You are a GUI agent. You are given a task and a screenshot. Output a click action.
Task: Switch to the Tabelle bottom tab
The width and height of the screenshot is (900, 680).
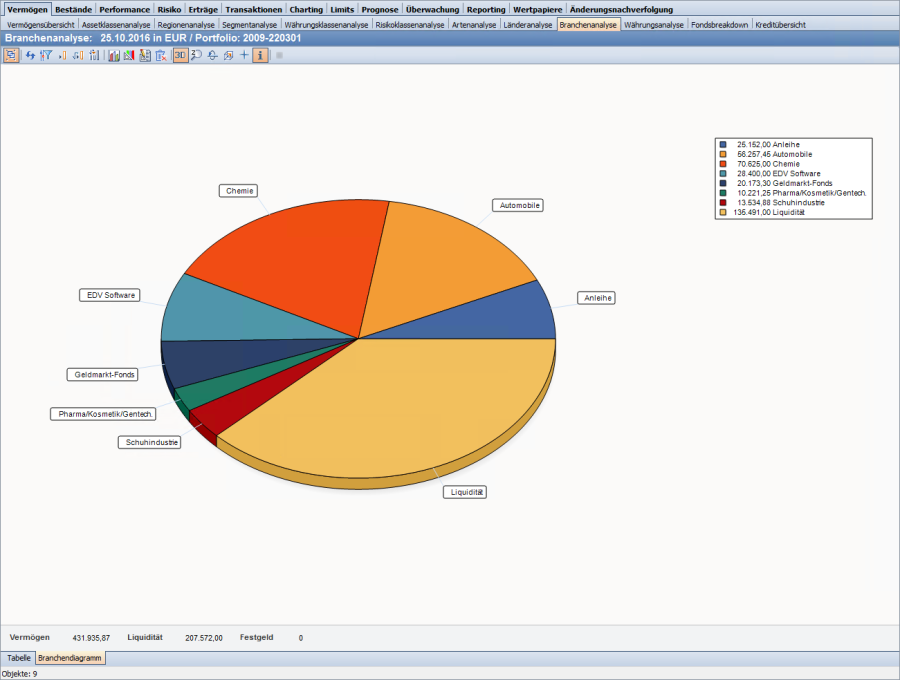[19, 658]
